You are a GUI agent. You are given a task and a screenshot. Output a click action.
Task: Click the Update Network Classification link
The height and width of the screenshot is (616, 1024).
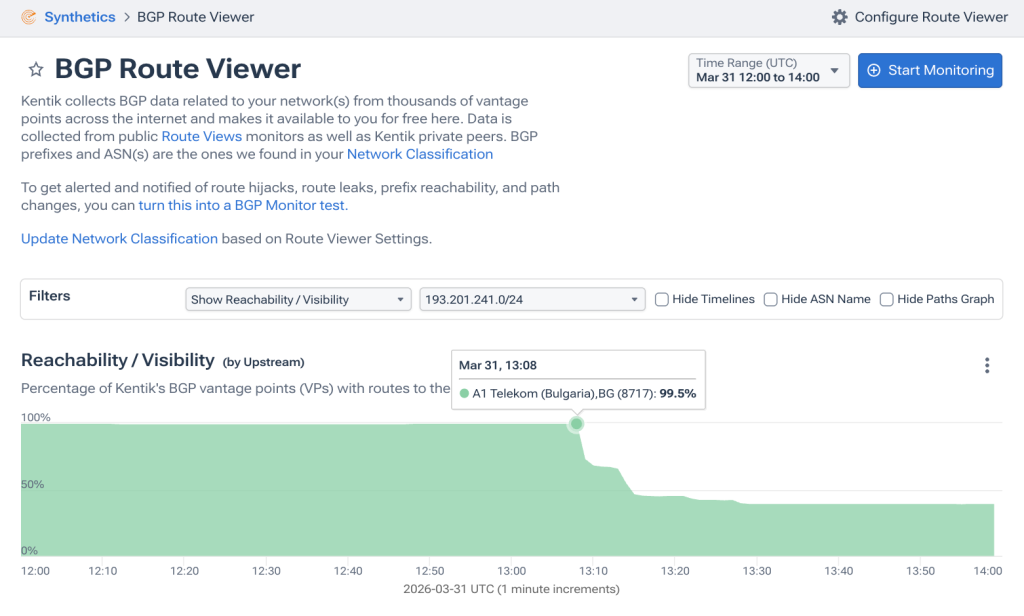click(x=120, y=238)
